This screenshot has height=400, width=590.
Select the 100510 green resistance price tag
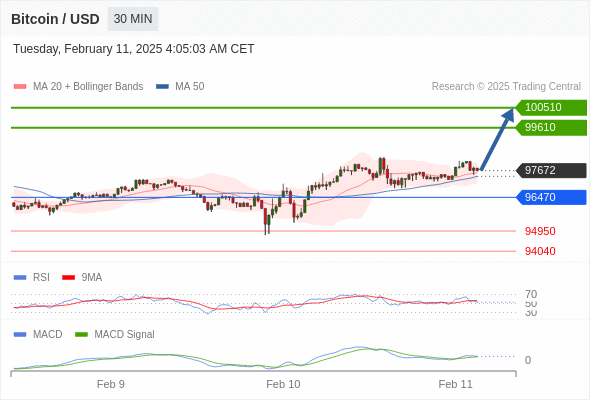(x=551, y=107)
